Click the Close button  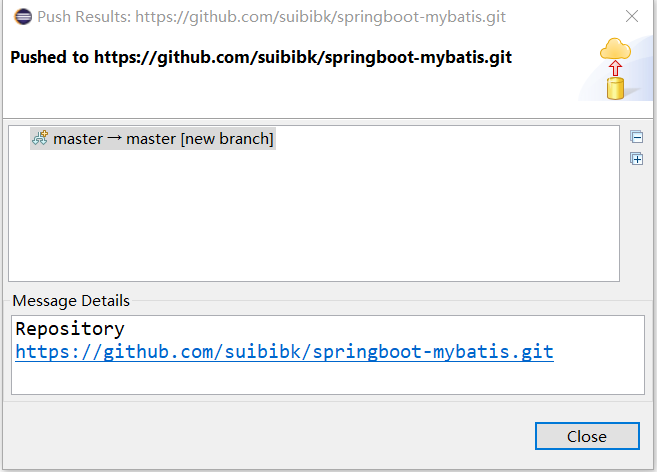(587, 436)
